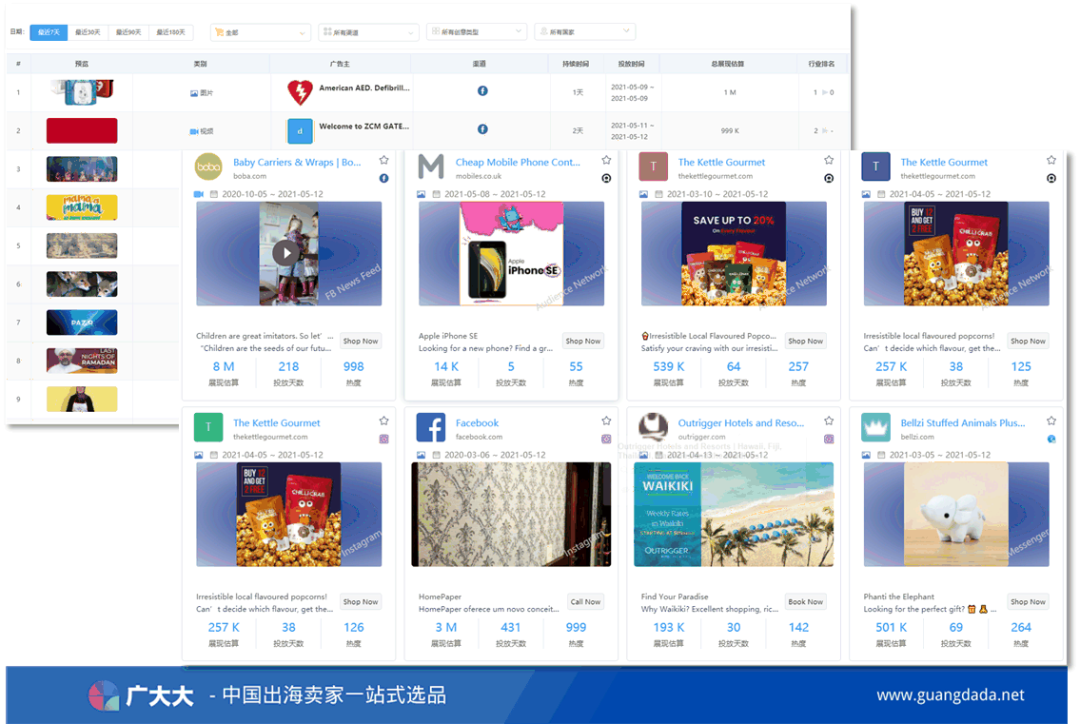This screenshot has width=1080, height=724.
Task: Open the 所有渠道 channel dropdown
Action: click(368, 32)
